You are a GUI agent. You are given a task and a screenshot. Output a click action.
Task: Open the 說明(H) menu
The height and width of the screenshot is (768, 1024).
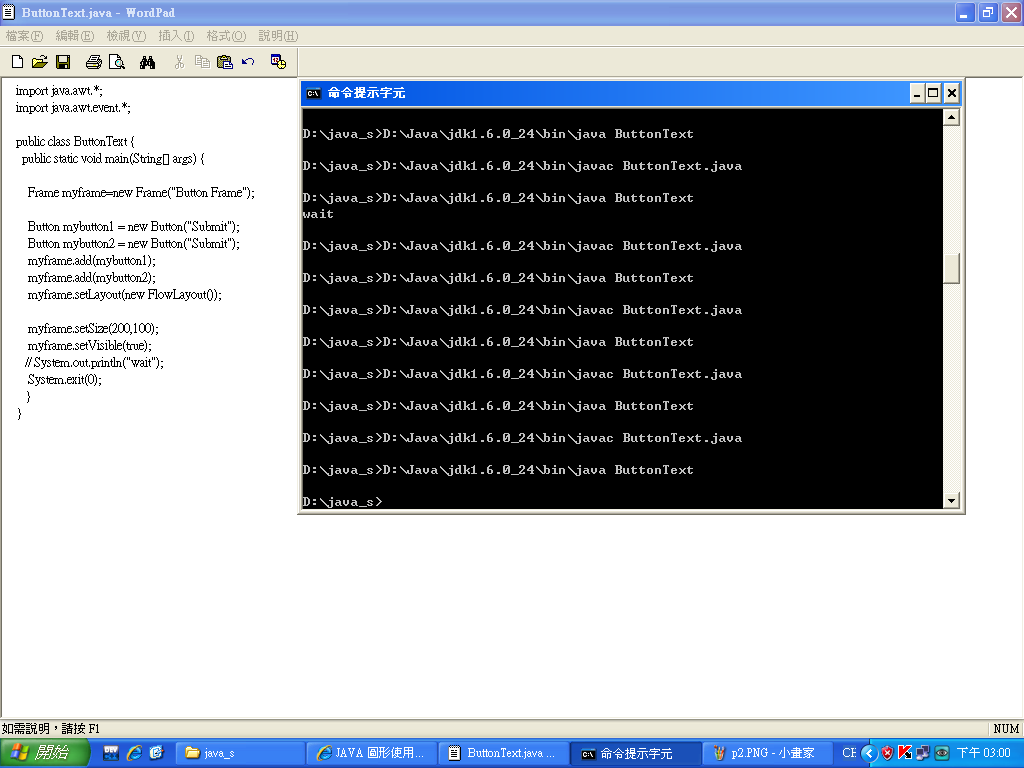(x=278, y=36)
